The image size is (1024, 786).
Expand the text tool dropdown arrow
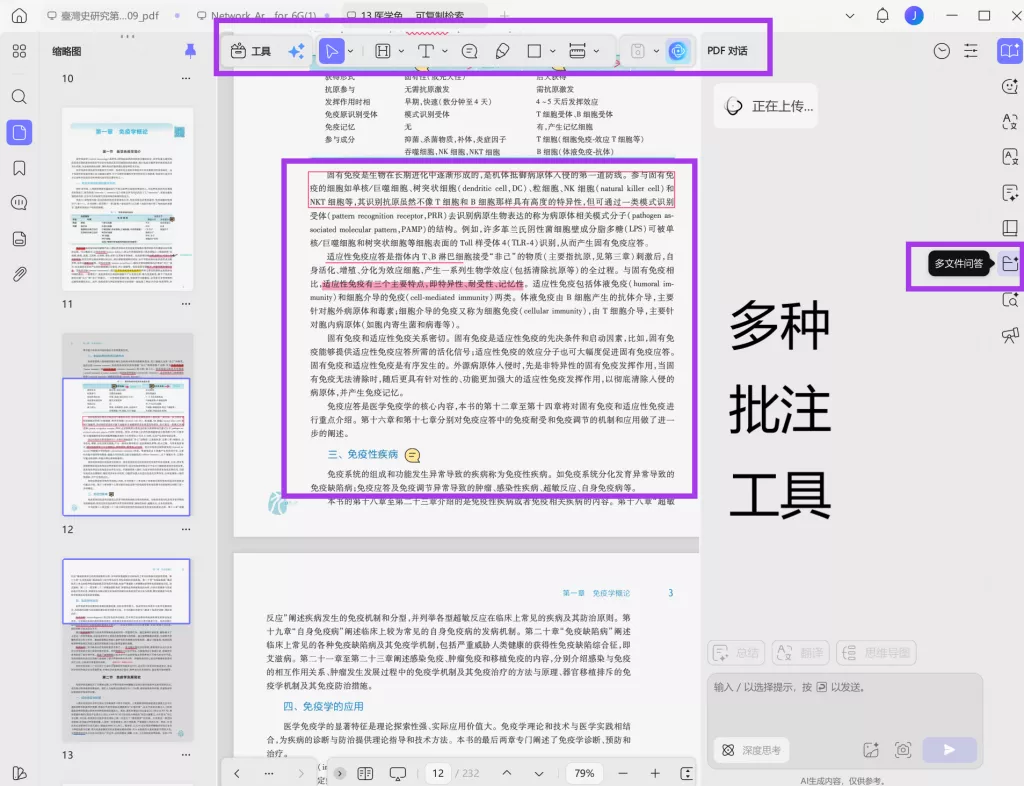click(445, 51)
